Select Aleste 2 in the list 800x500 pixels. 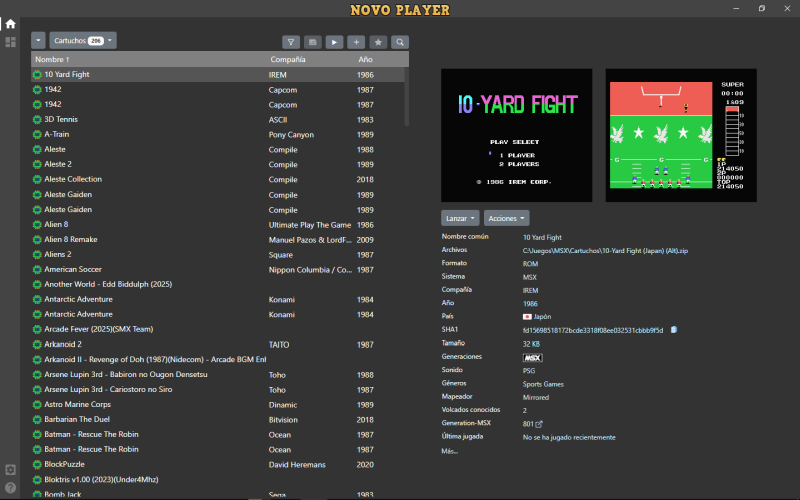click(x=218, y=164)
